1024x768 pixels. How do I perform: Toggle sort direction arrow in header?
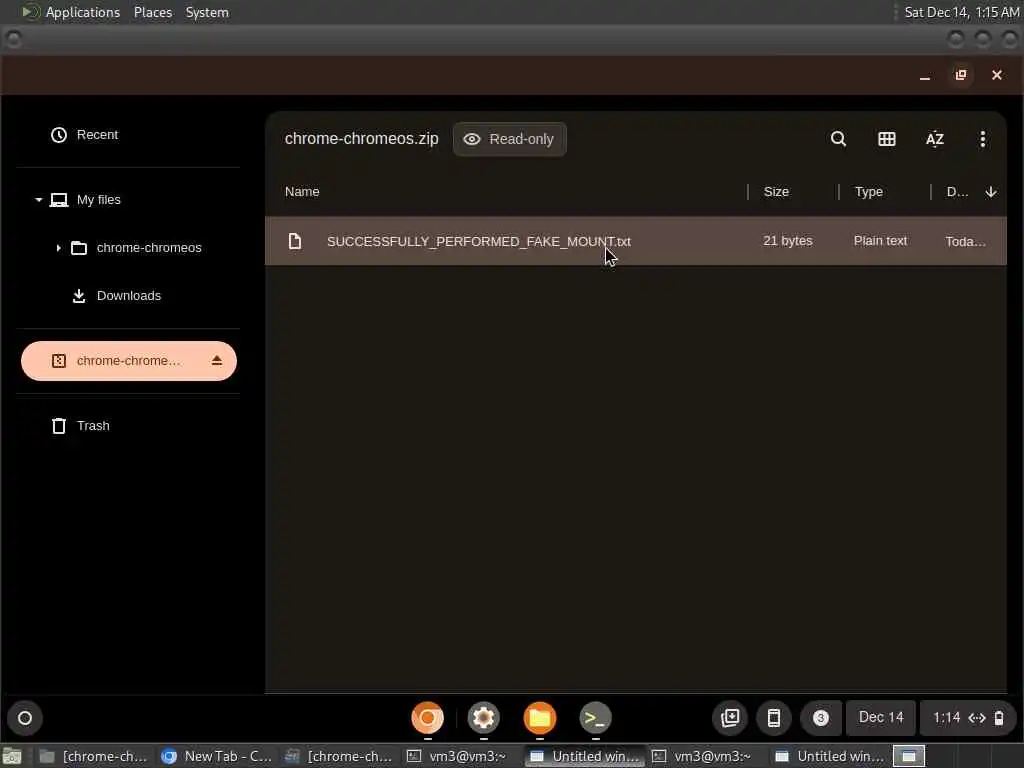pyautogui.click(x=991, y=192)
